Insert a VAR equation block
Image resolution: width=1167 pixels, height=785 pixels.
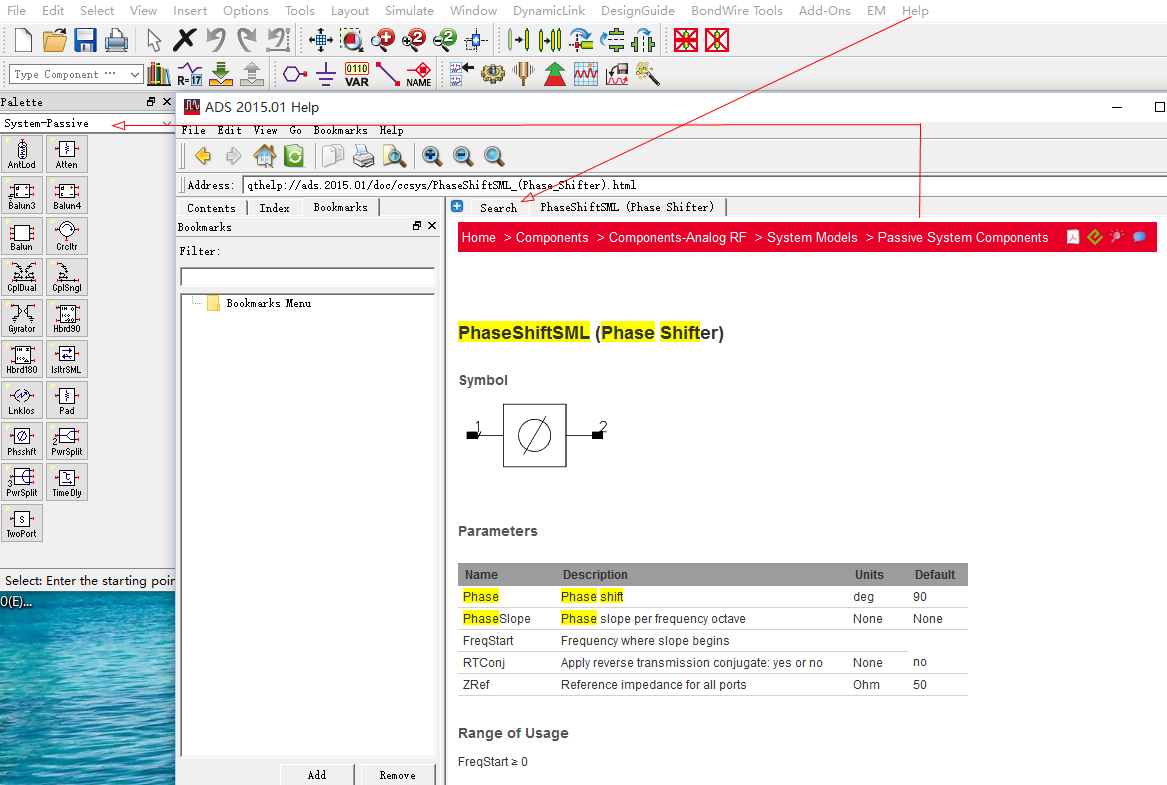point(357,74)
